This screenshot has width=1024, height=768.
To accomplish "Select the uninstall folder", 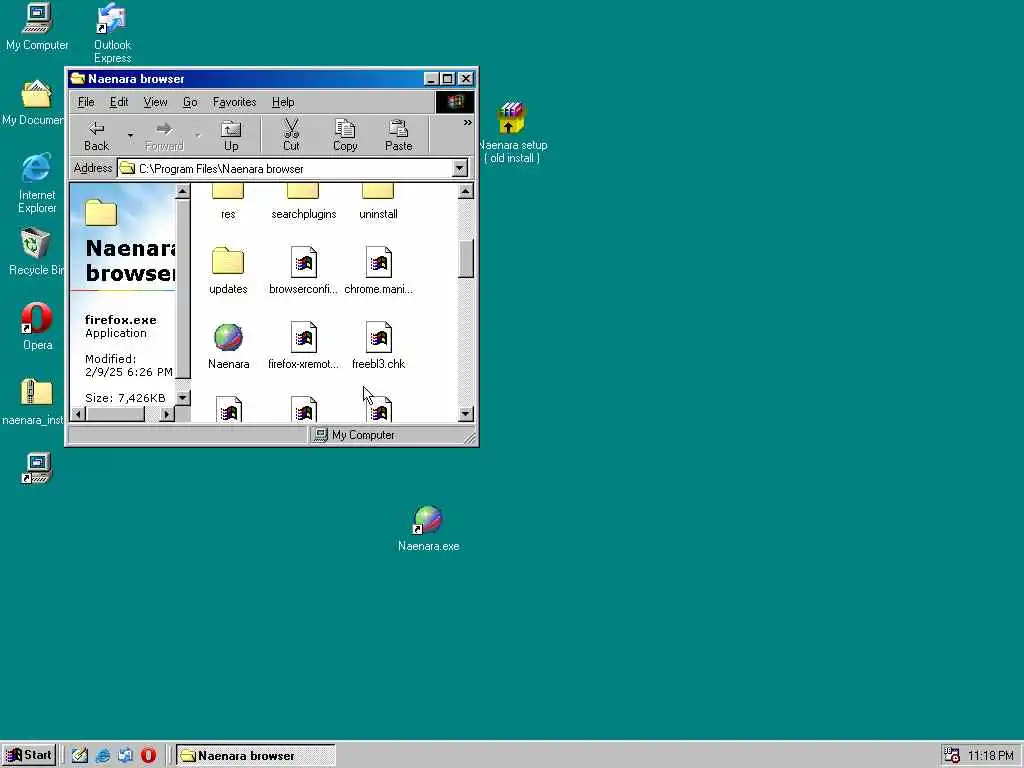I will [378, 202].
